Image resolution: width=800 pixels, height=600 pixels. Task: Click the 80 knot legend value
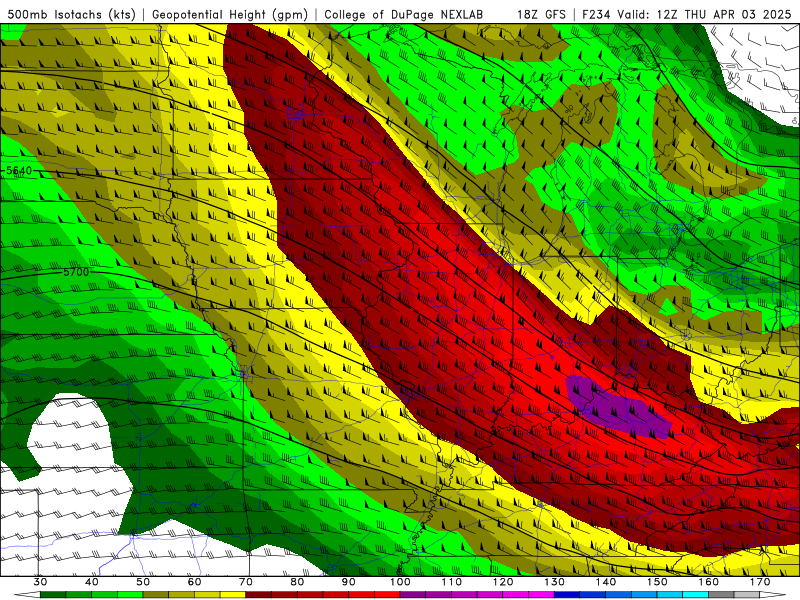point(297,582)
